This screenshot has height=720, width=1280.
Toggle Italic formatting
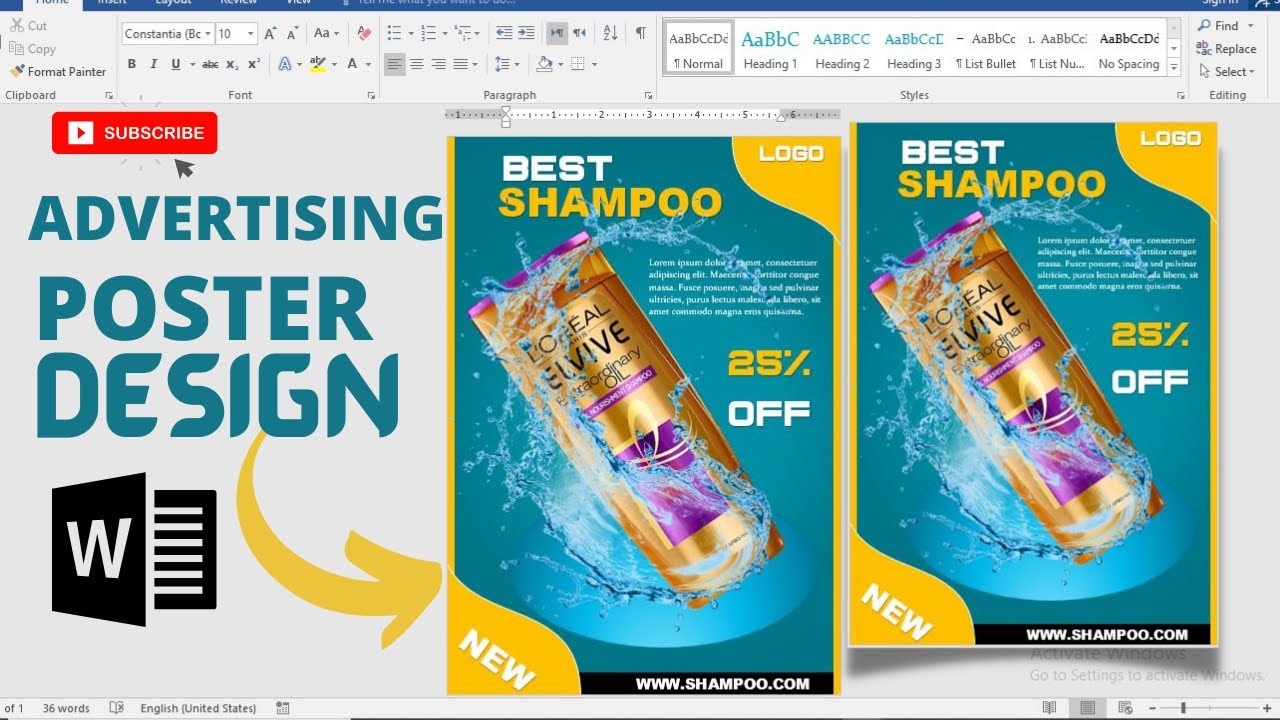[153, 64]
